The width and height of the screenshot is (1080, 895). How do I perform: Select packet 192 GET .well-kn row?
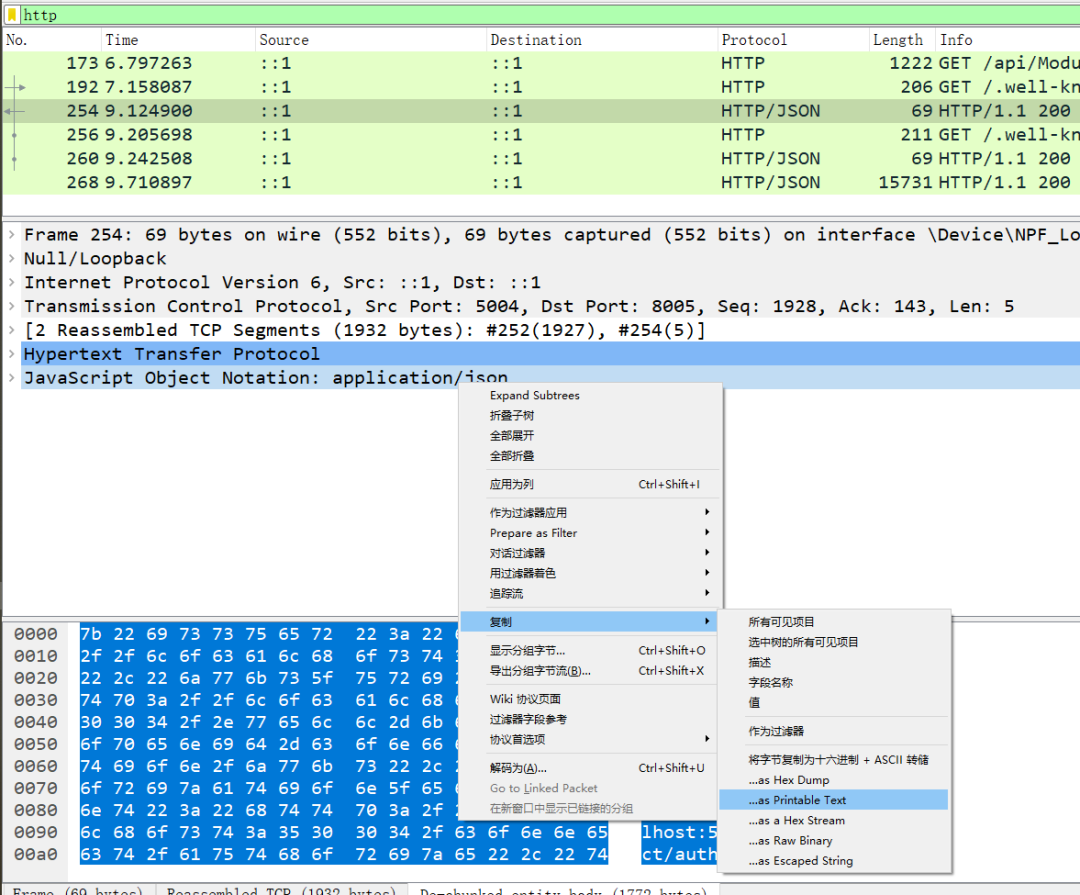pyautogui.click(x=541, y=87)
